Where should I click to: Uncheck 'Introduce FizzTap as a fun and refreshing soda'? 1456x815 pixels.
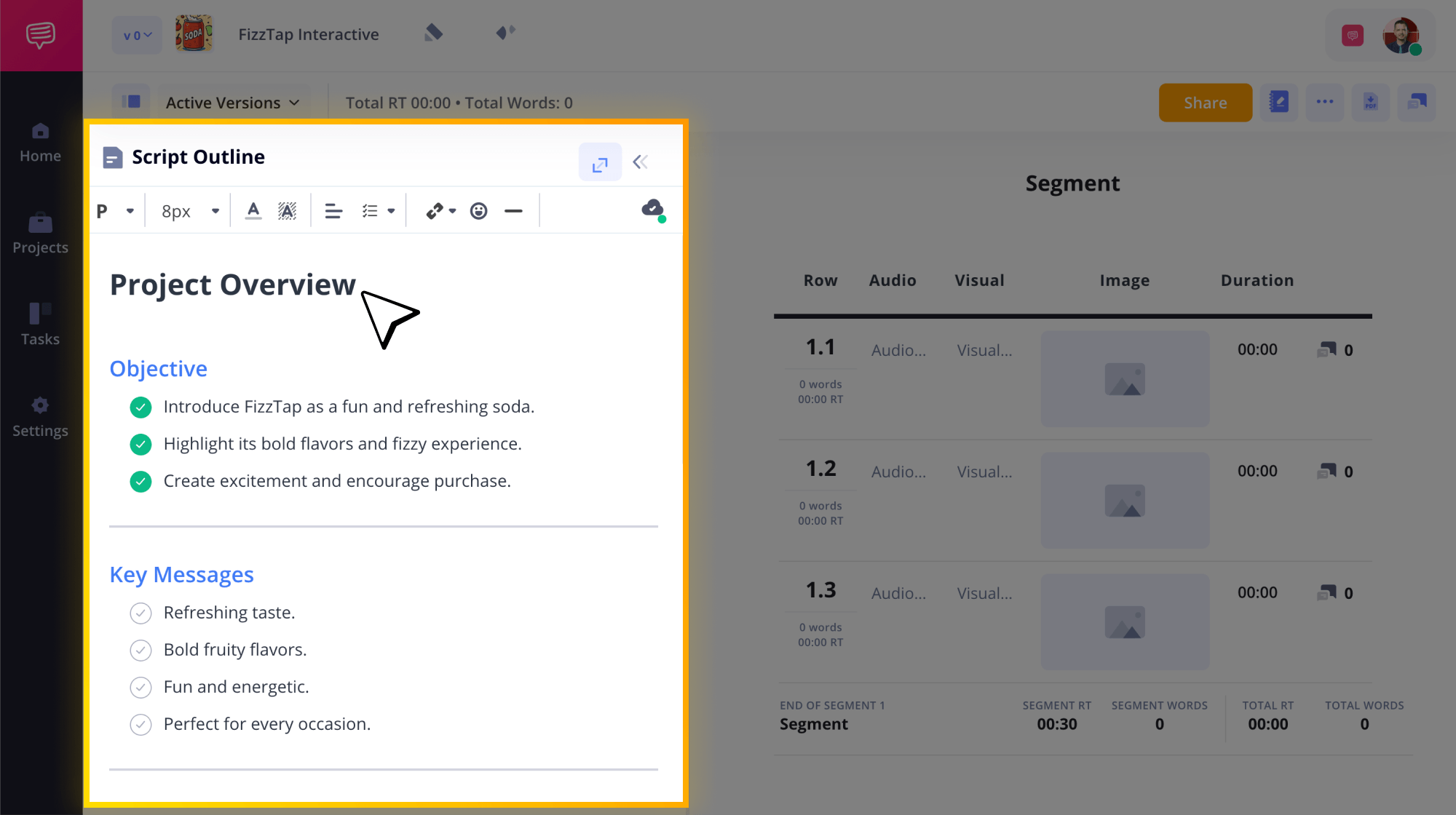click(x=141, y=407)
